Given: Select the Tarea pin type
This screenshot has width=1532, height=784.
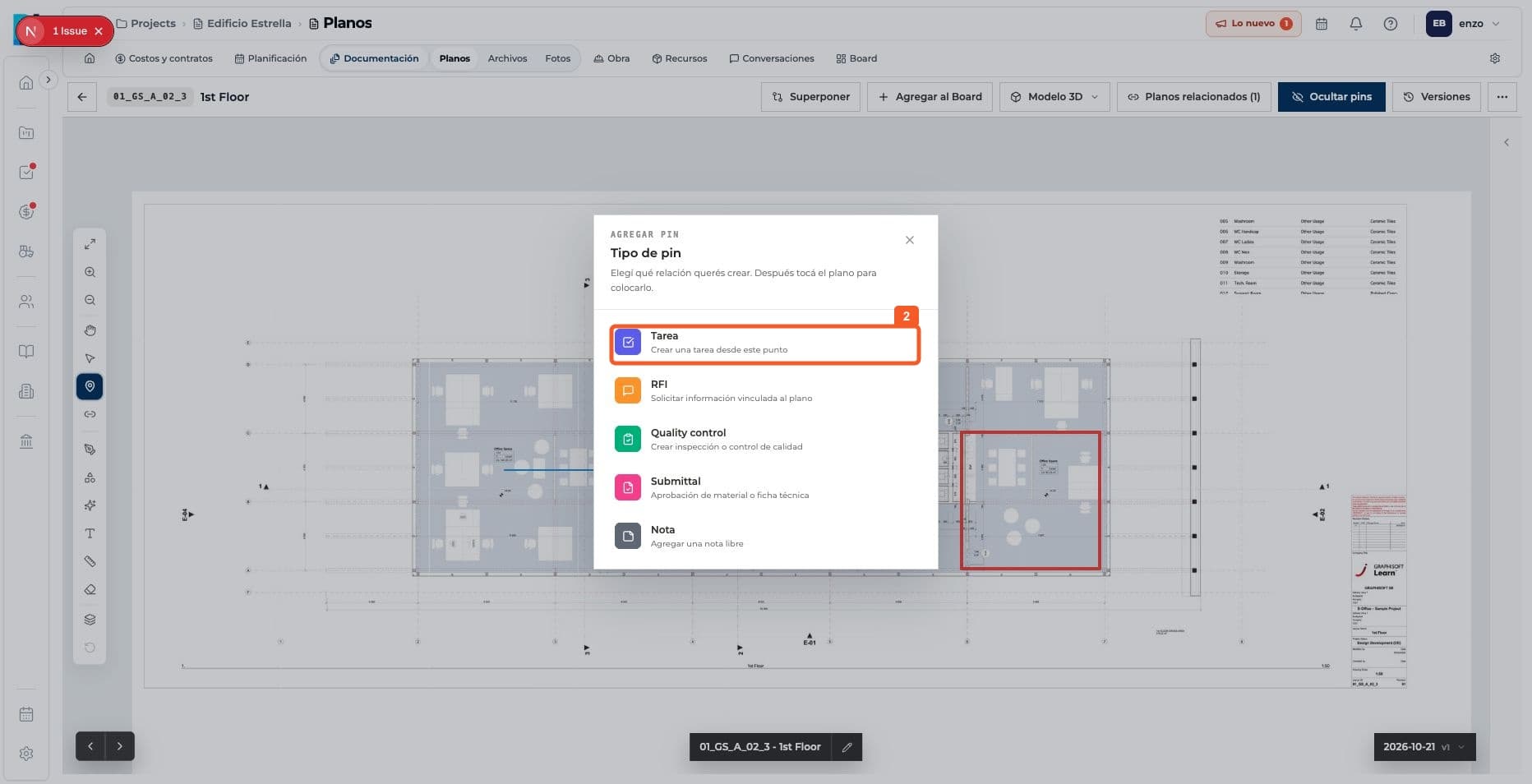Looking at the screenshot, I should [x=764, y=343].
